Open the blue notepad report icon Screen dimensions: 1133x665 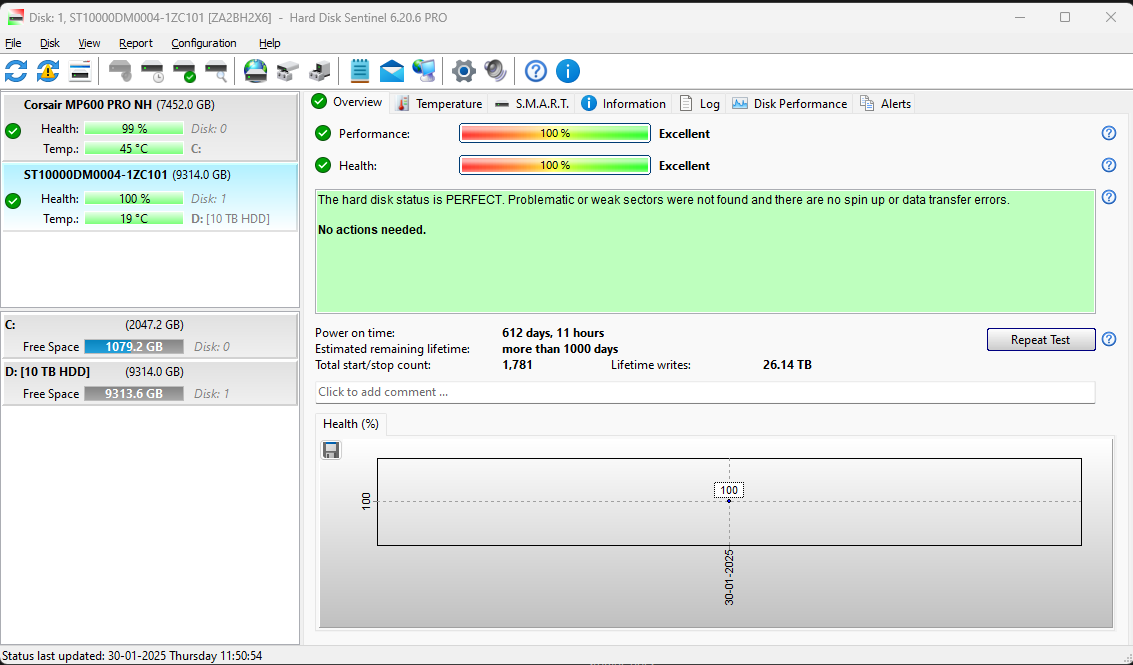coord(360,71)
